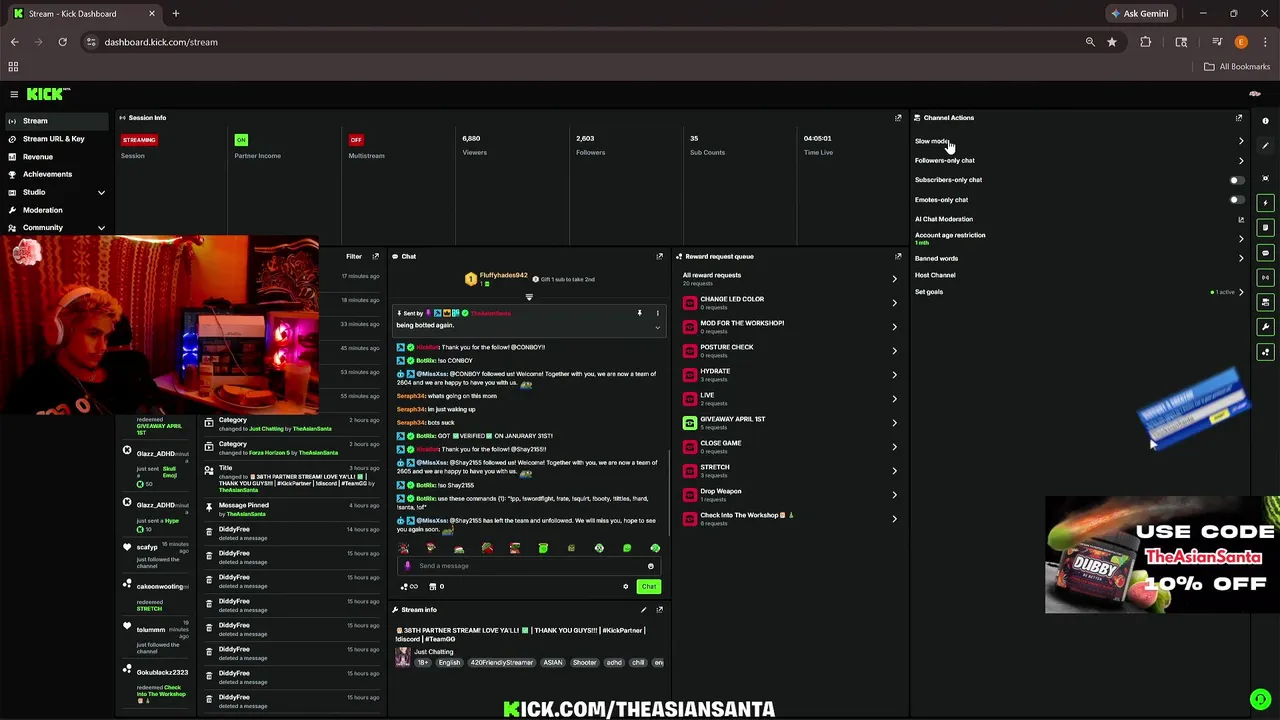Viewport: 1280px width, 720px height.
Task: Expand the Community sidebar section
Action: pos(101,228)
